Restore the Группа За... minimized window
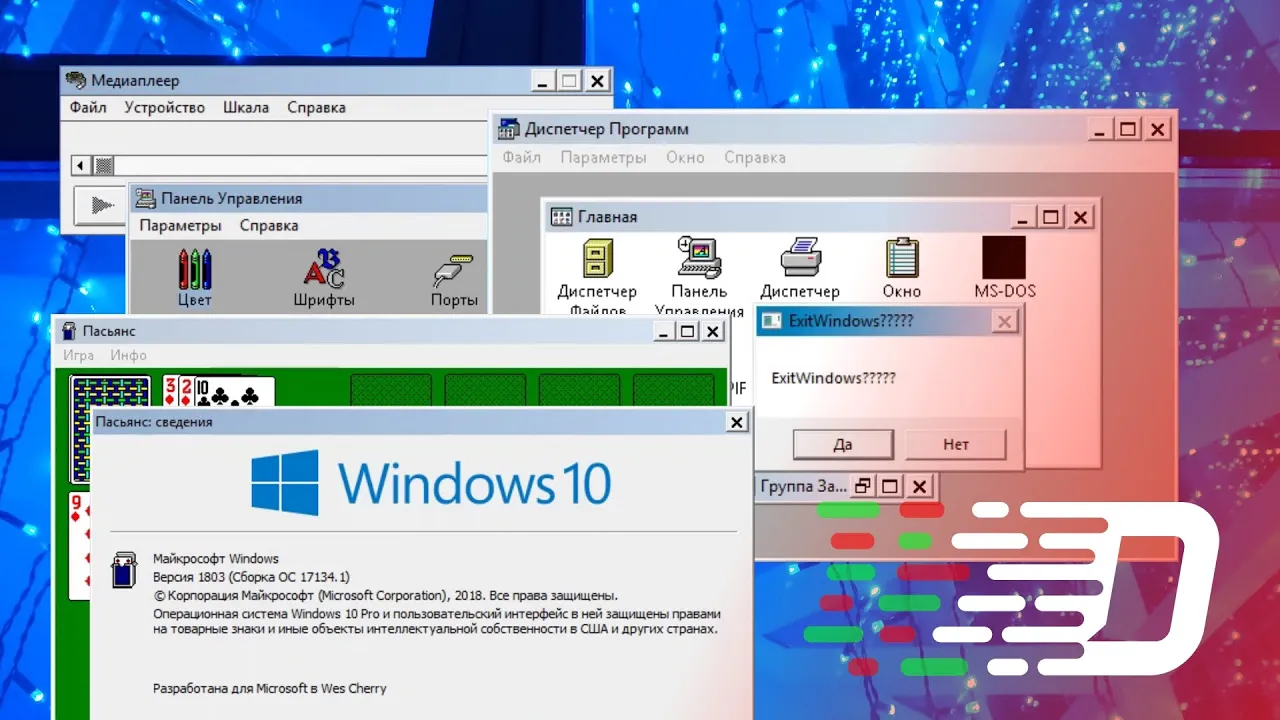Screen dimensions: 1280x720 click(x=862, y=487)
